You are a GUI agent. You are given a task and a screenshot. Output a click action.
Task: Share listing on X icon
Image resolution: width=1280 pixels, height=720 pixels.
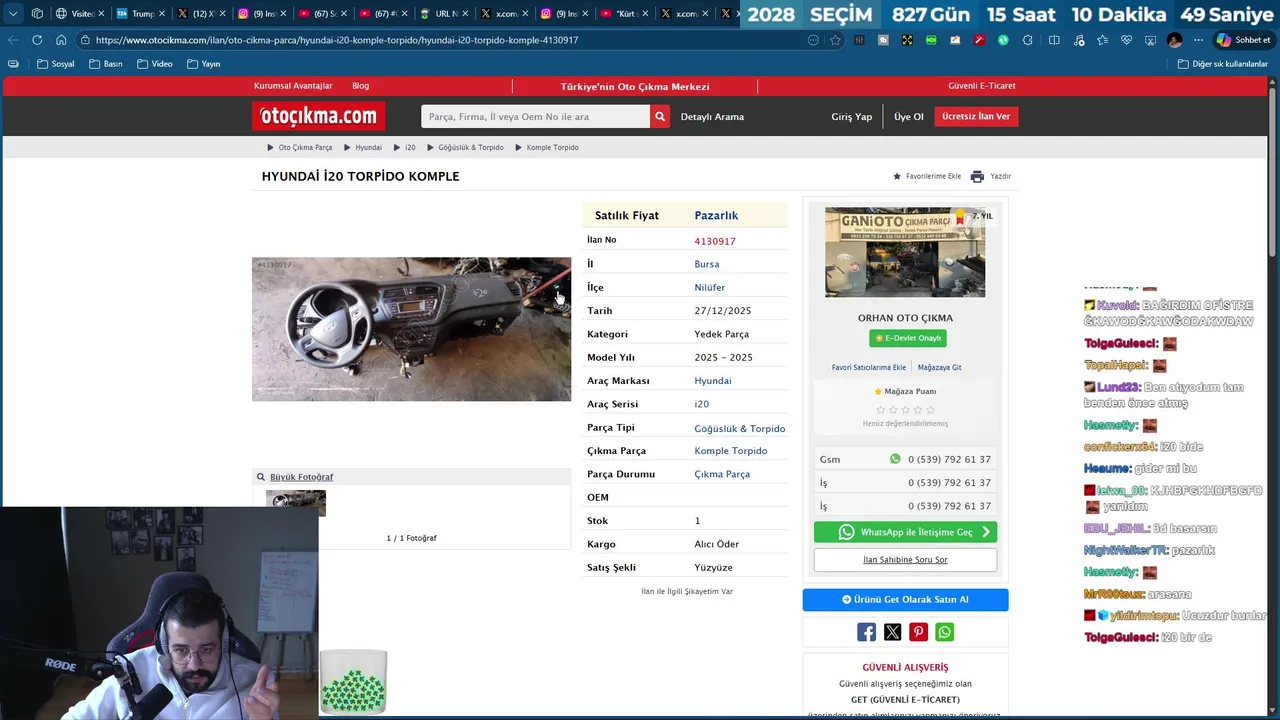coord(892,632)
